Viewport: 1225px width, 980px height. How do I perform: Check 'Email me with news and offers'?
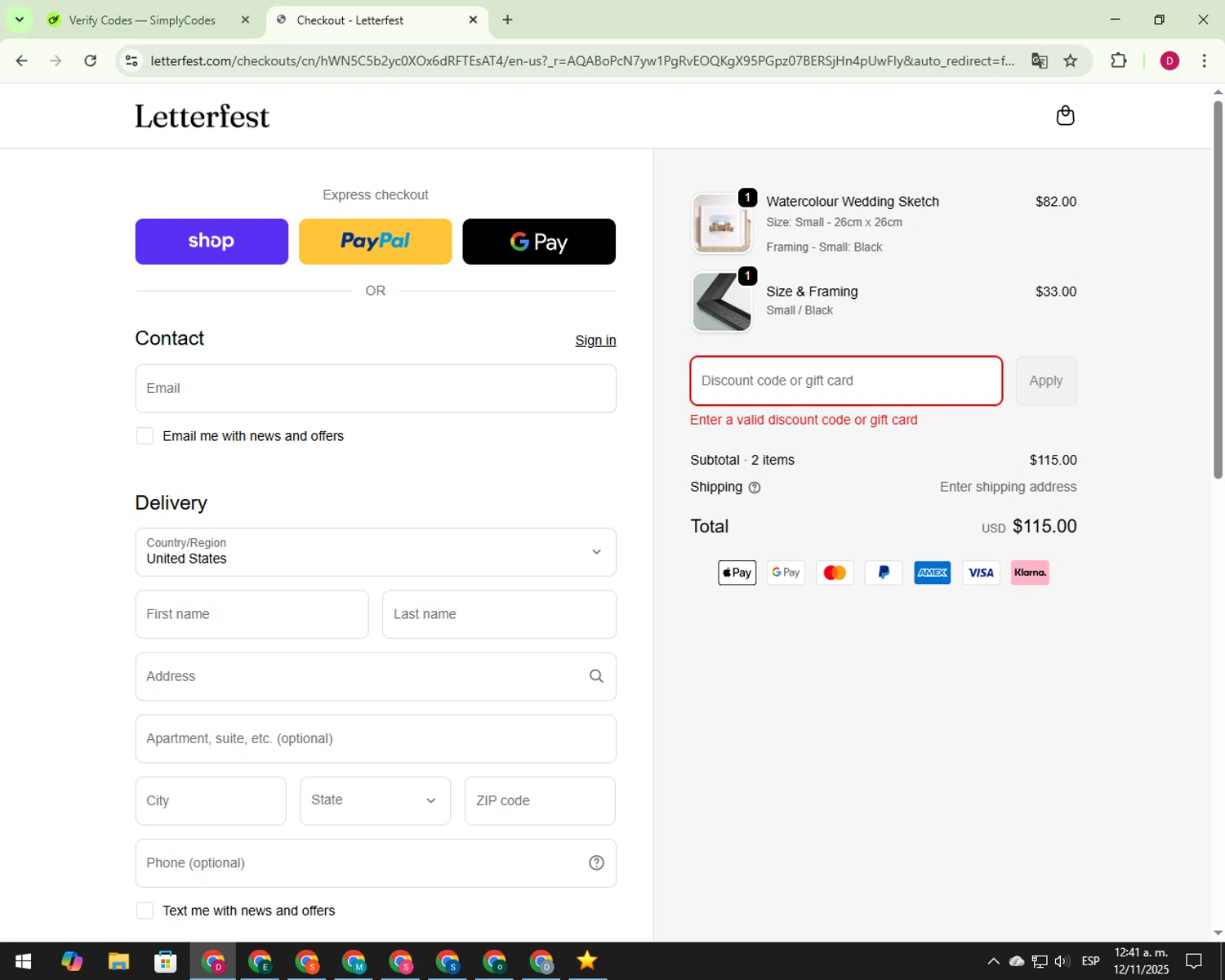(x=145, y=436)
